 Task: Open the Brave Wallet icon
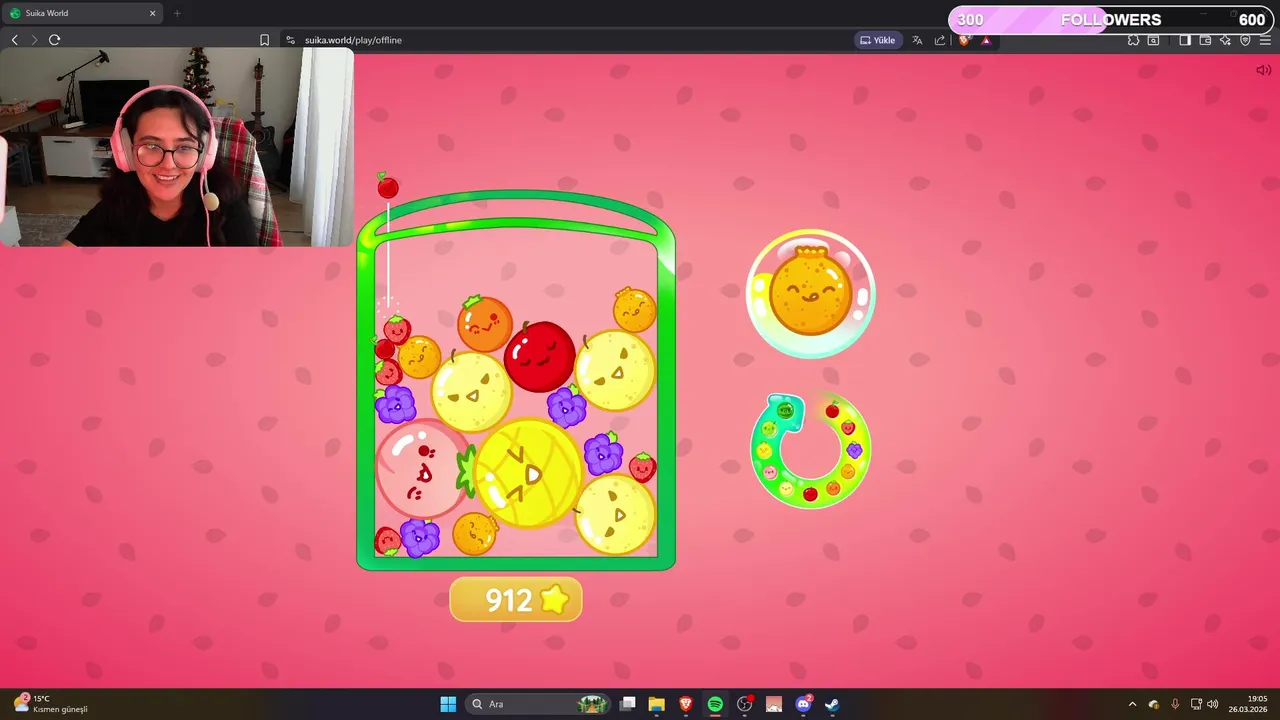(1205, 40)
